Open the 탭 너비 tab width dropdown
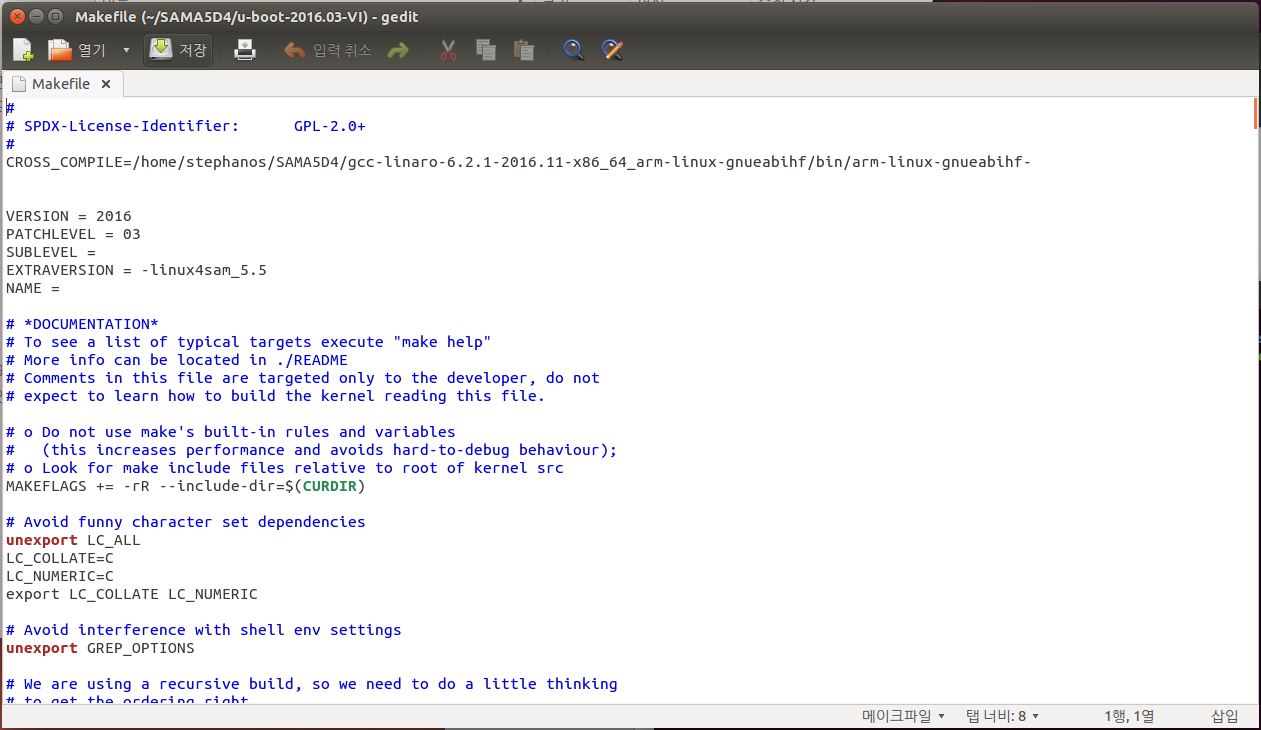The height and width of the screenshot is (730, 1261). click(x=1002, y=716)
